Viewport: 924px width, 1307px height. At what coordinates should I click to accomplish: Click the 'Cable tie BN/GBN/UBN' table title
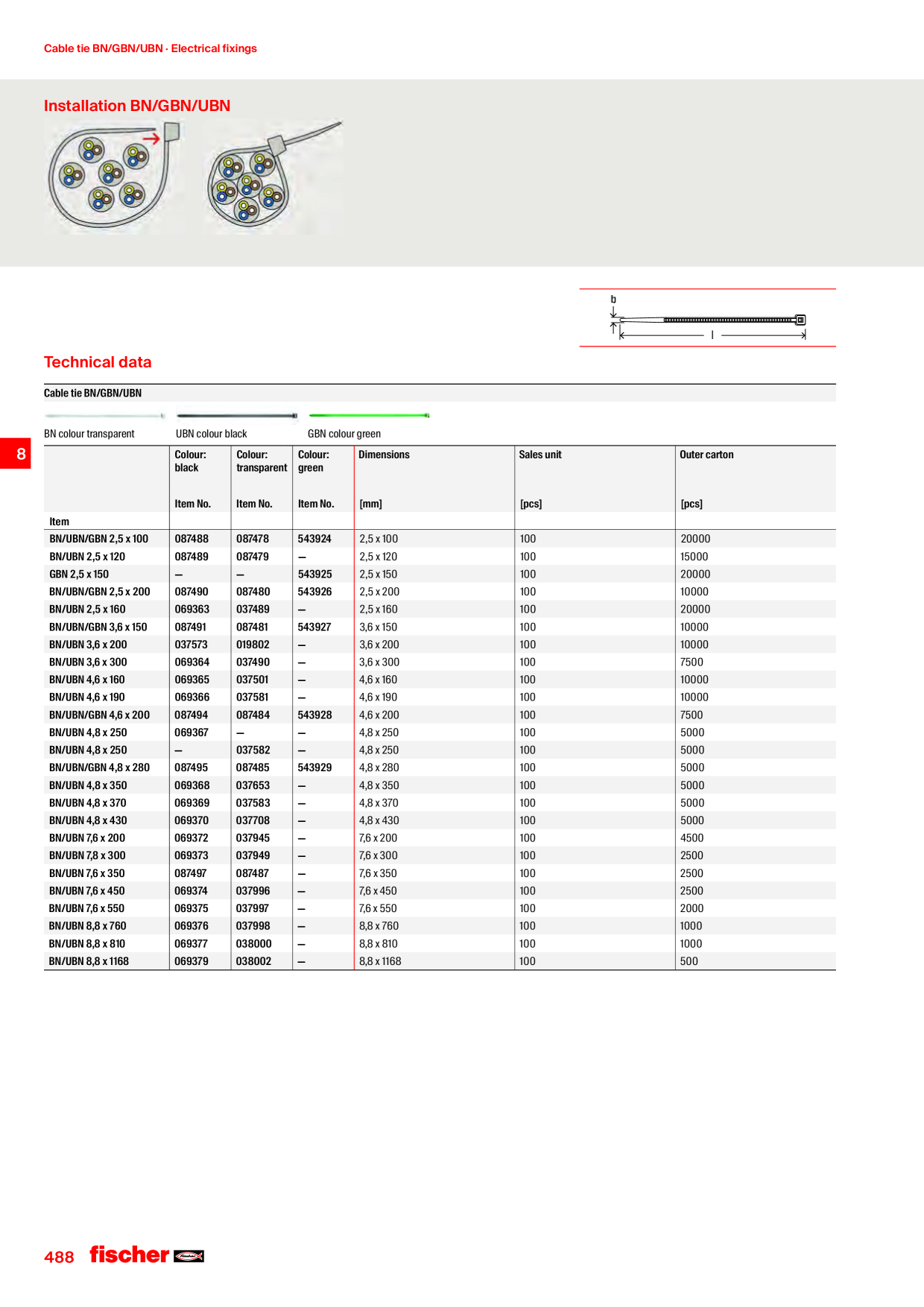92,393
